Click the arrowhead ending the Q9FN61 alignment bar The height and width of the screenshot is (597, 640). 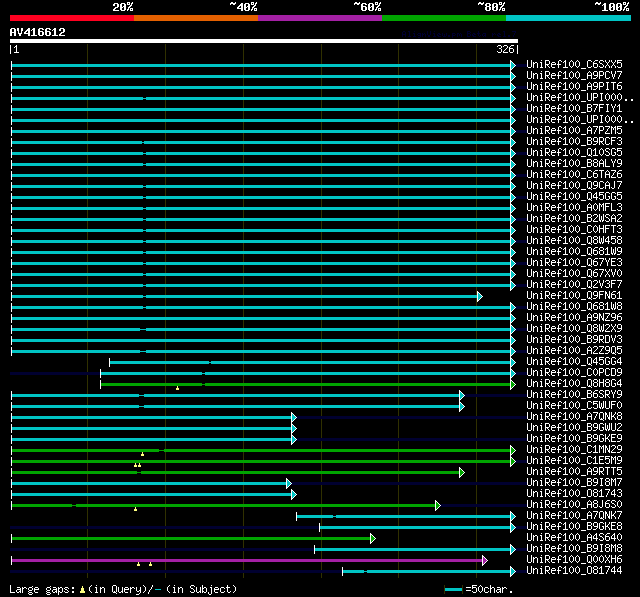[x=480, y=296]
